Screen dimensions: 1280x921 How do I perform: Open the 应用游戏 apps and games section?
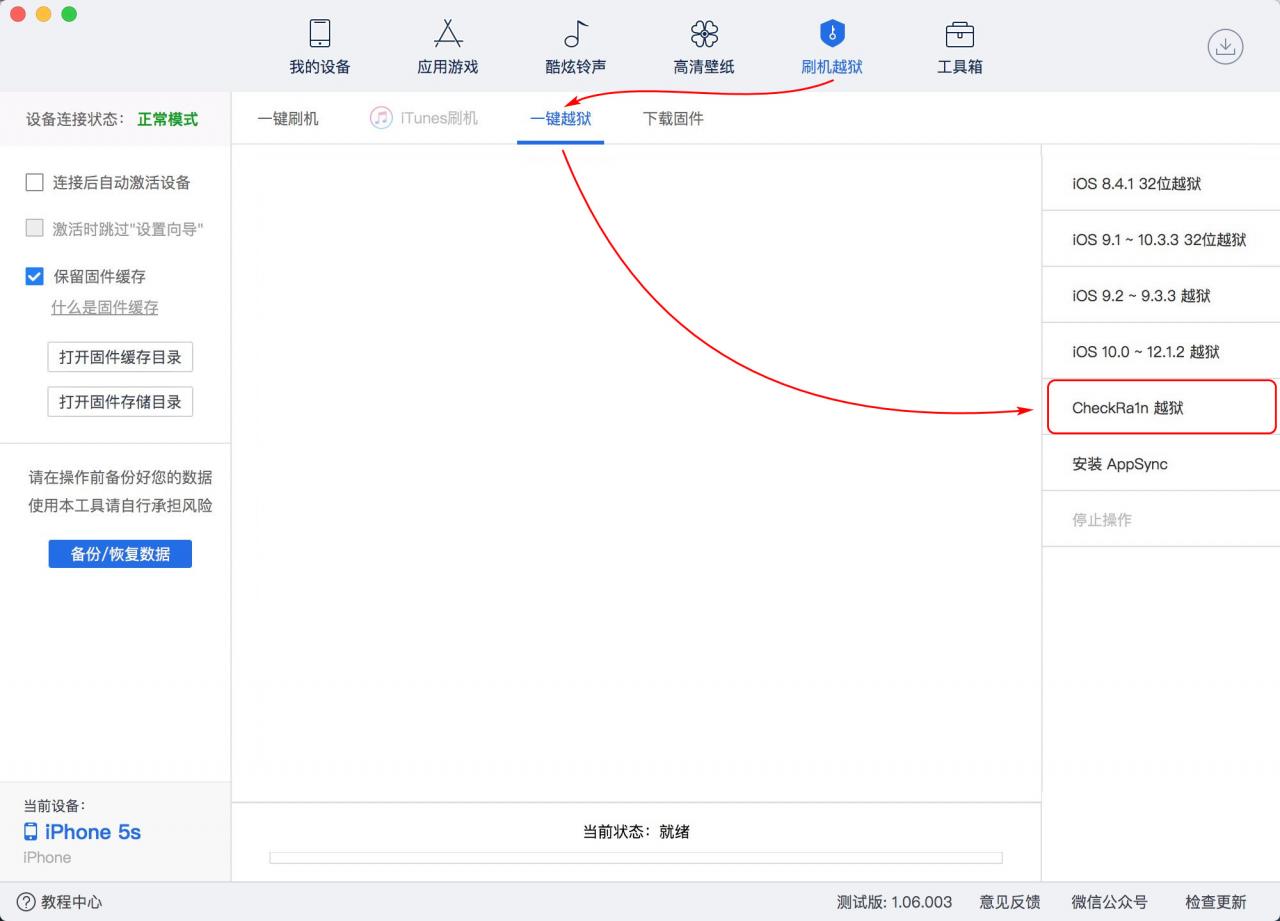click(x=447, y=47)
